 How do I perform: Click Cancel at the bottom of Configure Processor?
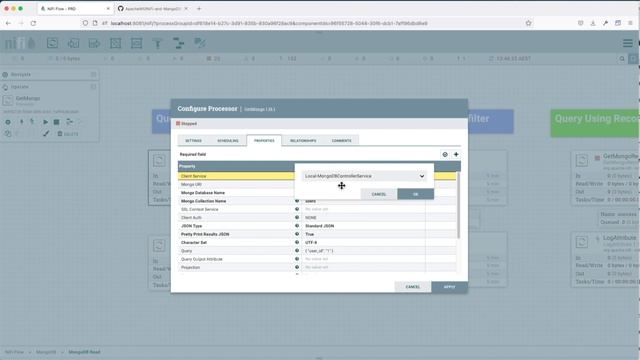(413, 287)
